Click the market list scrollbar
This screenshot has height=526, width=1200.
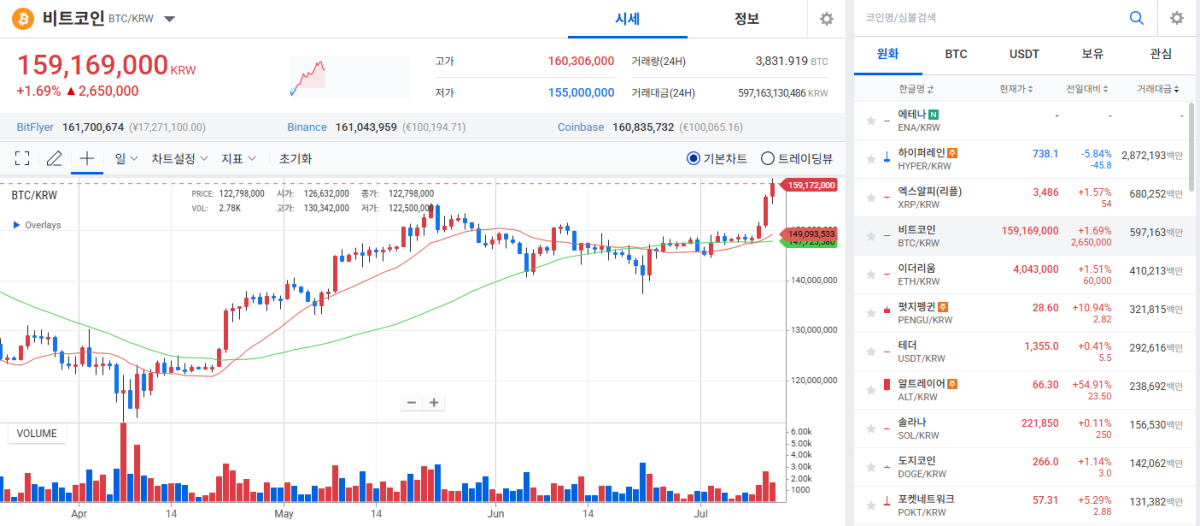[1190, 145]
